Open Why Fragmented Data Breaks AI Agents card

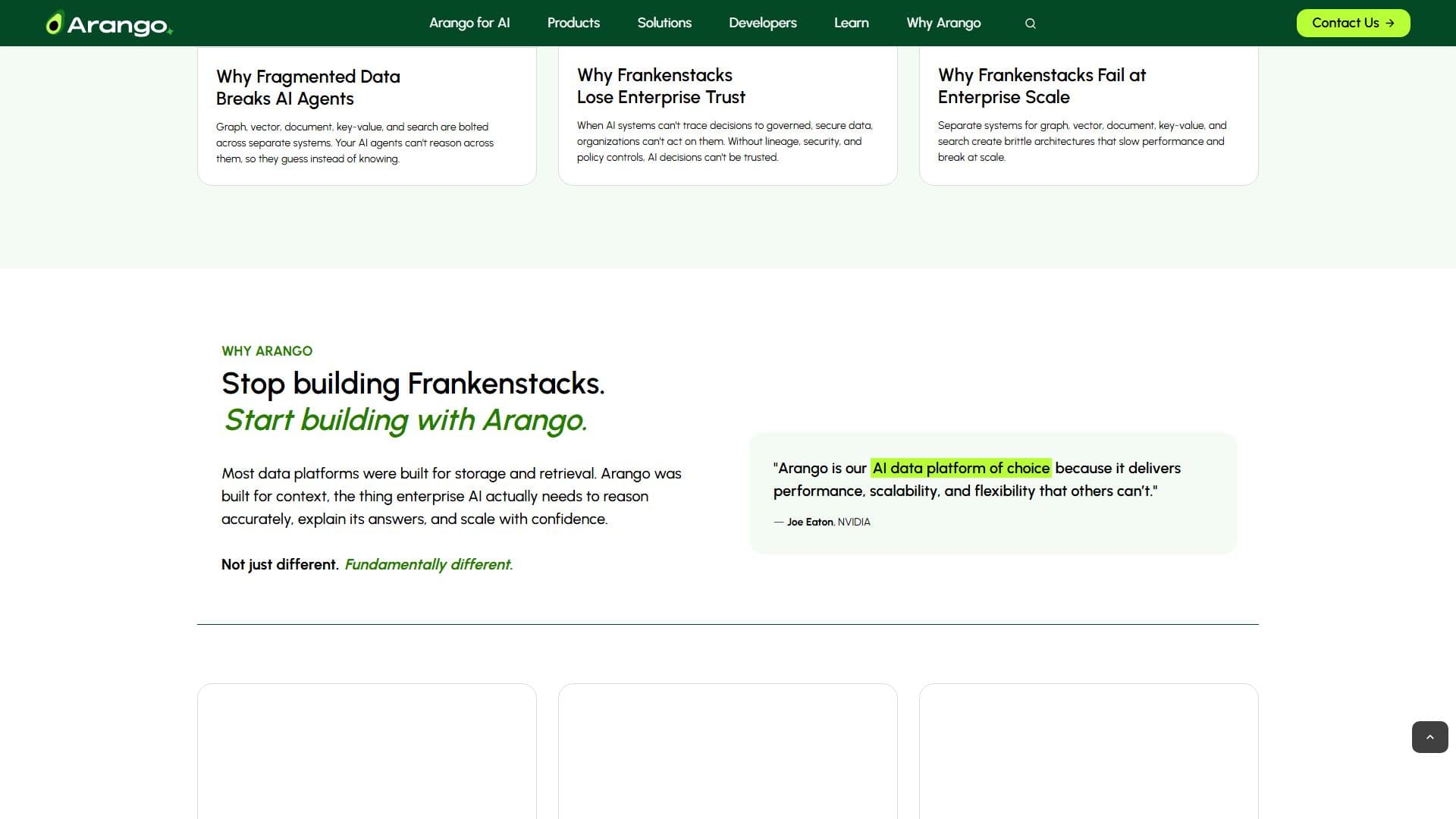point(367,115)
